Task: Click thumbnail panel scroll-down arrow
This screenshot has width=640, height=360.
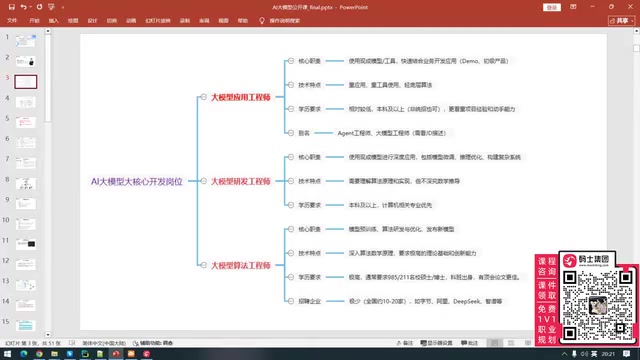Action: (48, 334)
